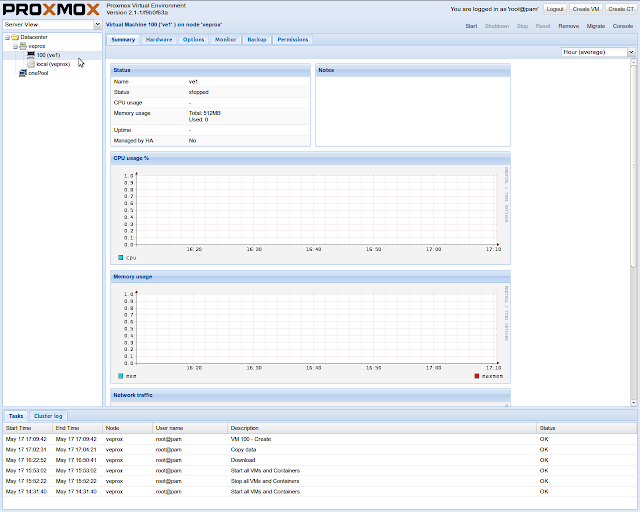Image resolution: width=640 pixels, height=512 pixels.
Task: Click the maxmem legend red box
Action: [476, 376]
